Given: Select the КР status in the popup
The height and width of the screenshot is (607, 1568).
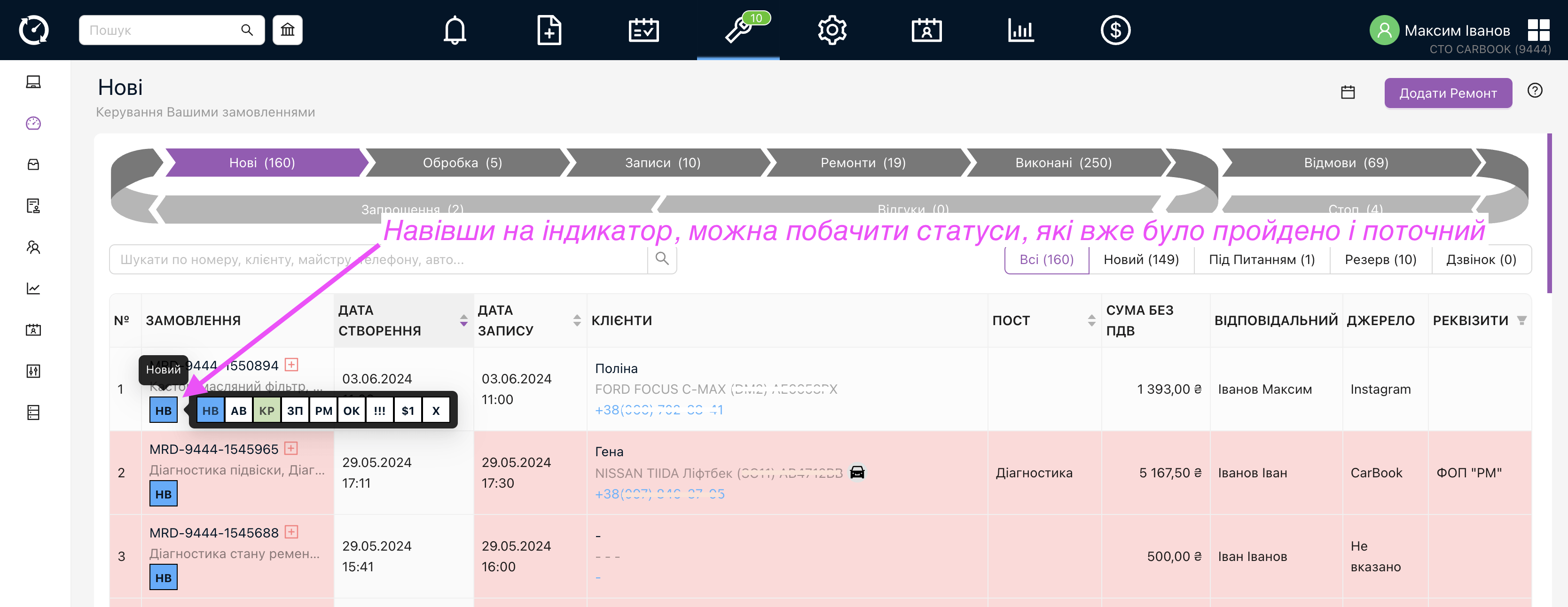Looking at the screenshot, I should [x=267, y=411].
